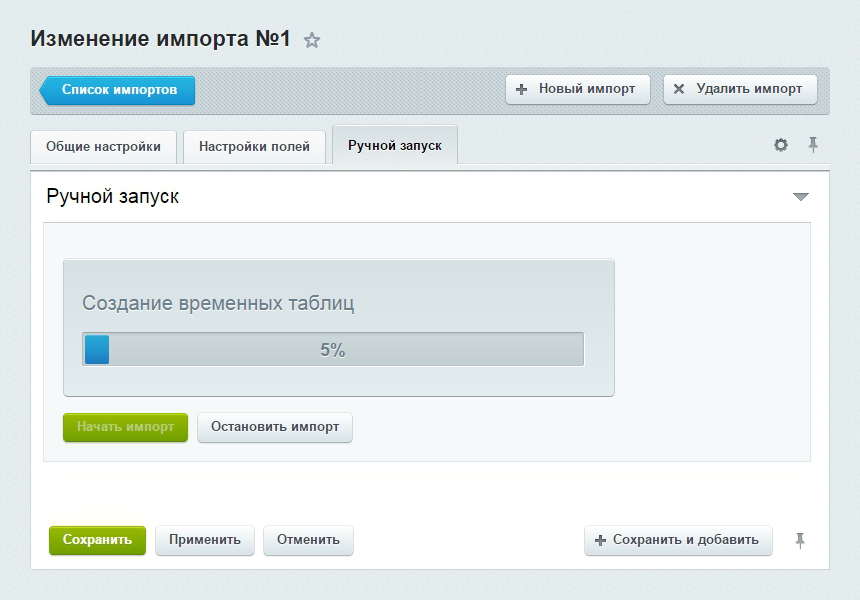860x600 pixels.
Task: Apply changes with Применить button
Action: click(205, 540)
